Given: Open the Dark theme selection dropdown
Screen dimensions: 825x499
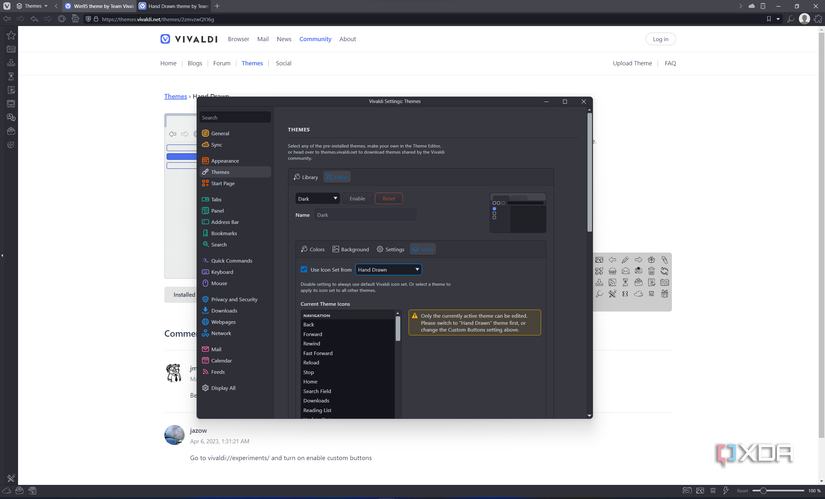Looking at the screenshot, I should tap(317, 198).
